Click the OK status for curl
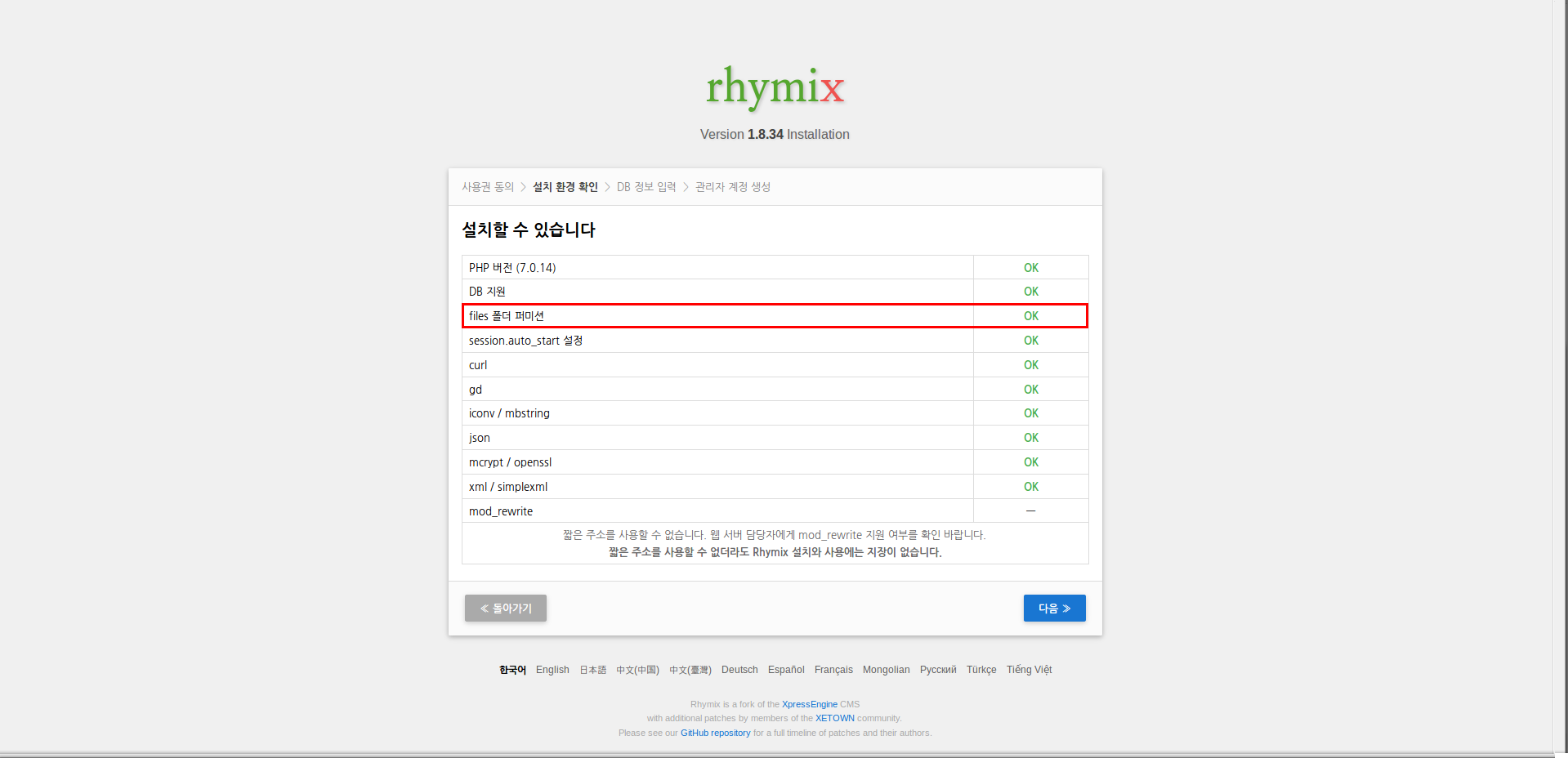This screenshot has width=1568, height=758. click(x=1031, y=365)
